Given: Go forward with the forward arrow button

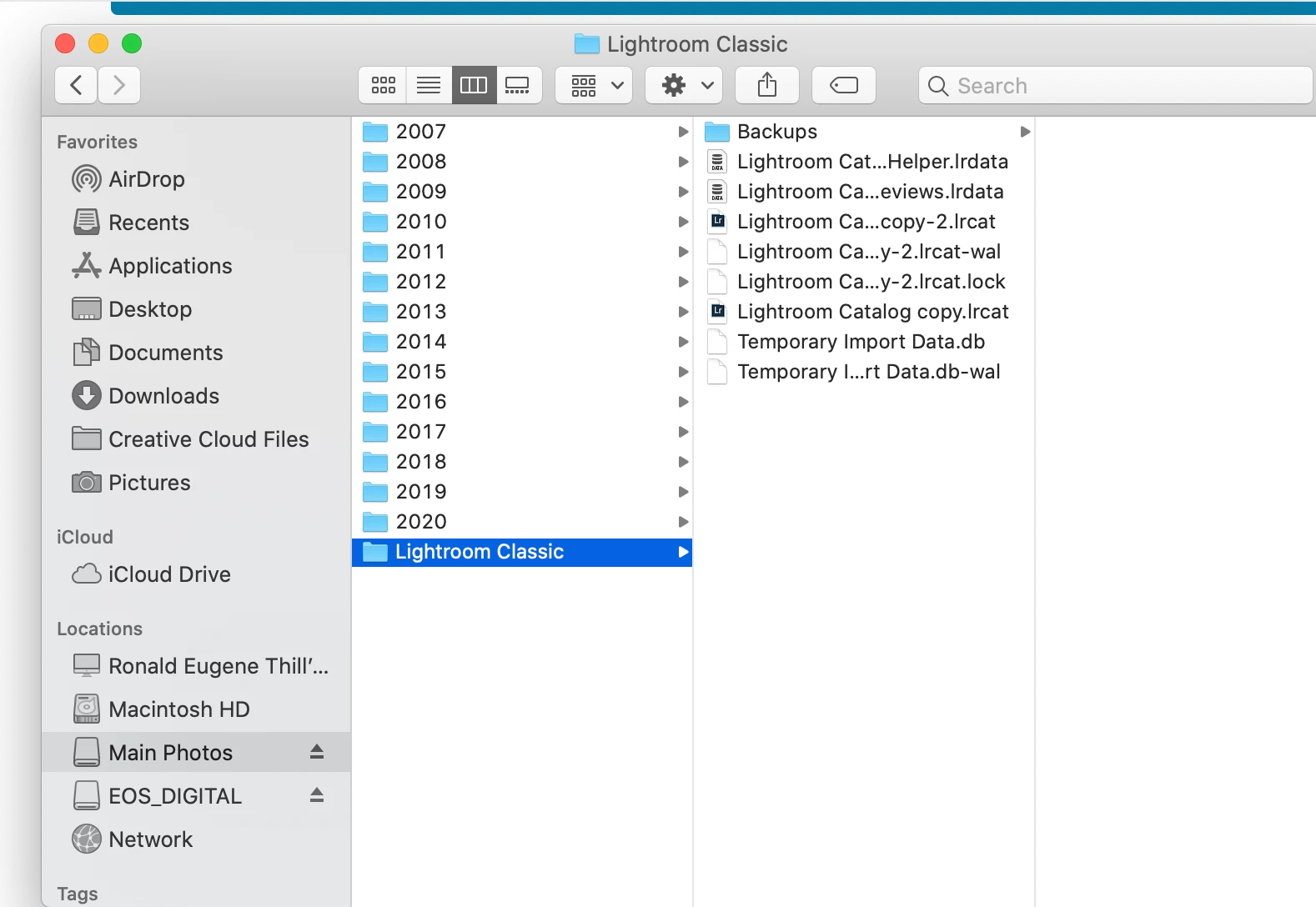Looking at the screenshot, I should coord(119,85).
